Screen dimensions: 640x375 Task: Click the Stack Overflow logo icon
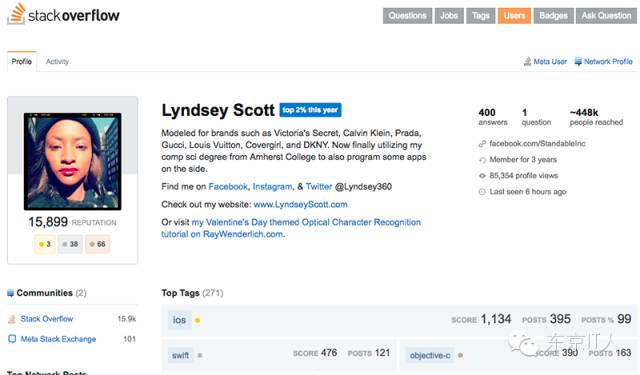tap(17, 14)
